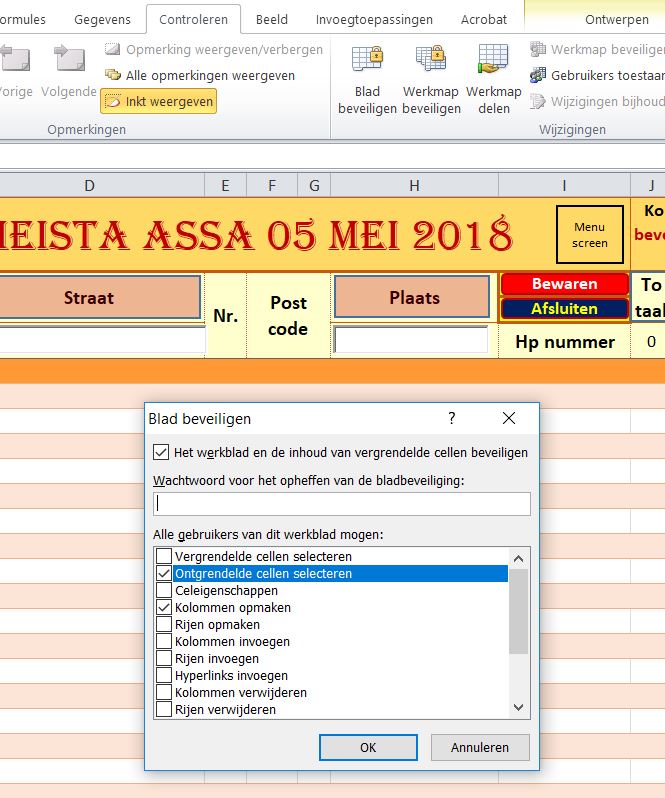
Task: Show Alle opmerkingen weergeven
Action: [200, 75]
